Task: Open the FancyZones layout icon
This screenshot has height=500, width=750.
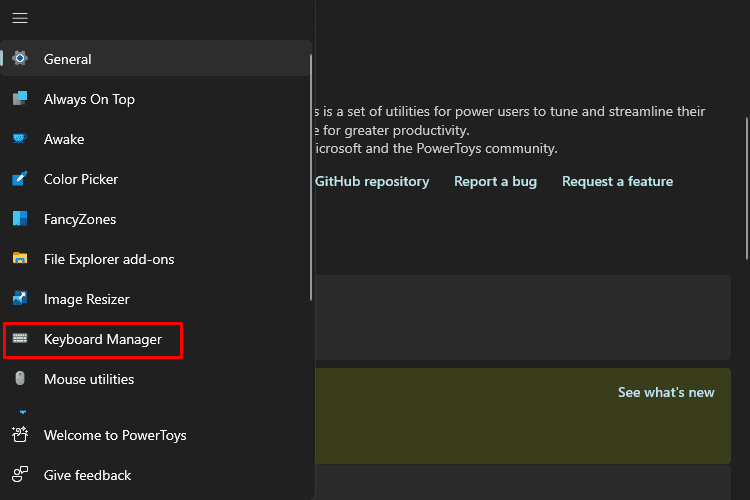Action: (20, 219)
